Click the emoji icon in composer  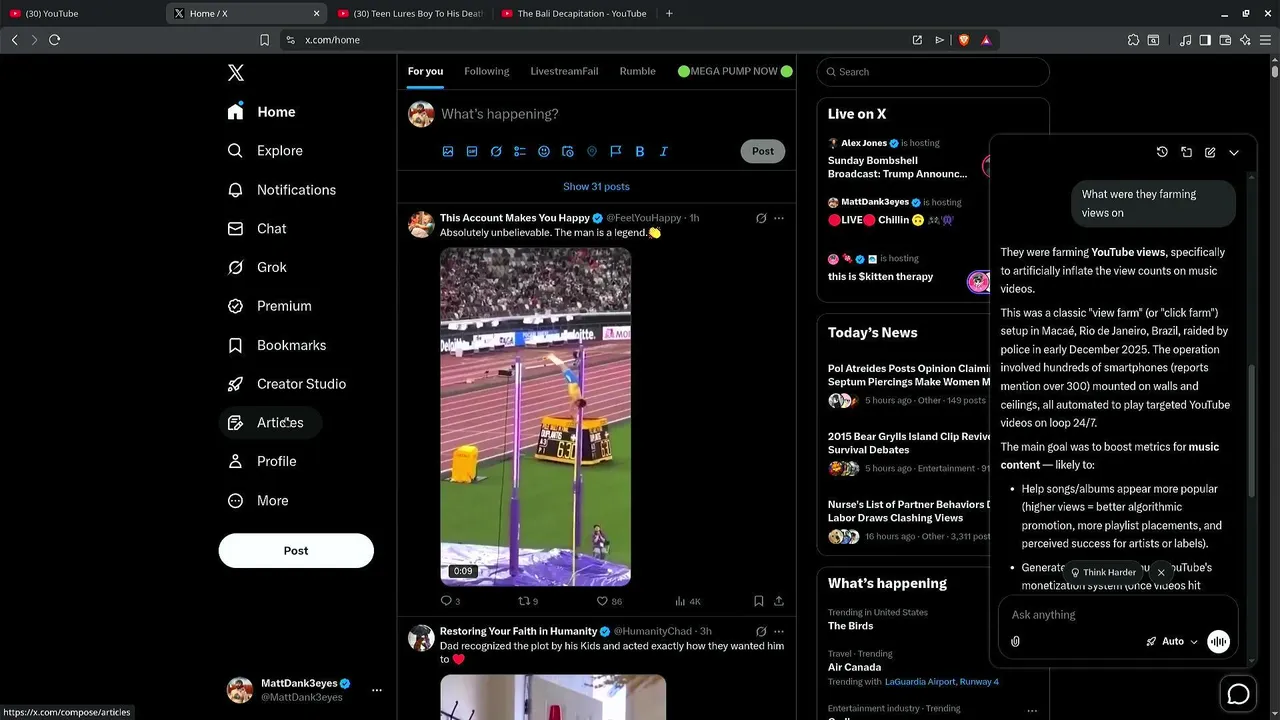[x=544, y=152]
